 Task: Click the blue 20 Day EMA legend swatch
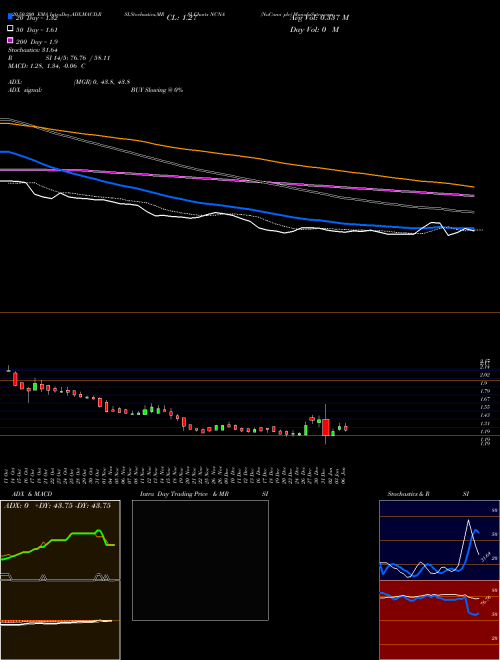tap(11, 17)
